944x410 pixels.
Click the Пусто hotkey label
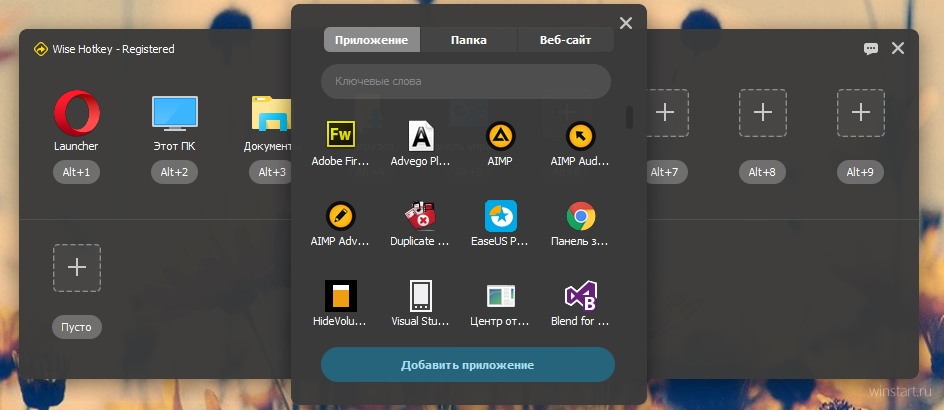pyautogui.click(x=76, y=327)
